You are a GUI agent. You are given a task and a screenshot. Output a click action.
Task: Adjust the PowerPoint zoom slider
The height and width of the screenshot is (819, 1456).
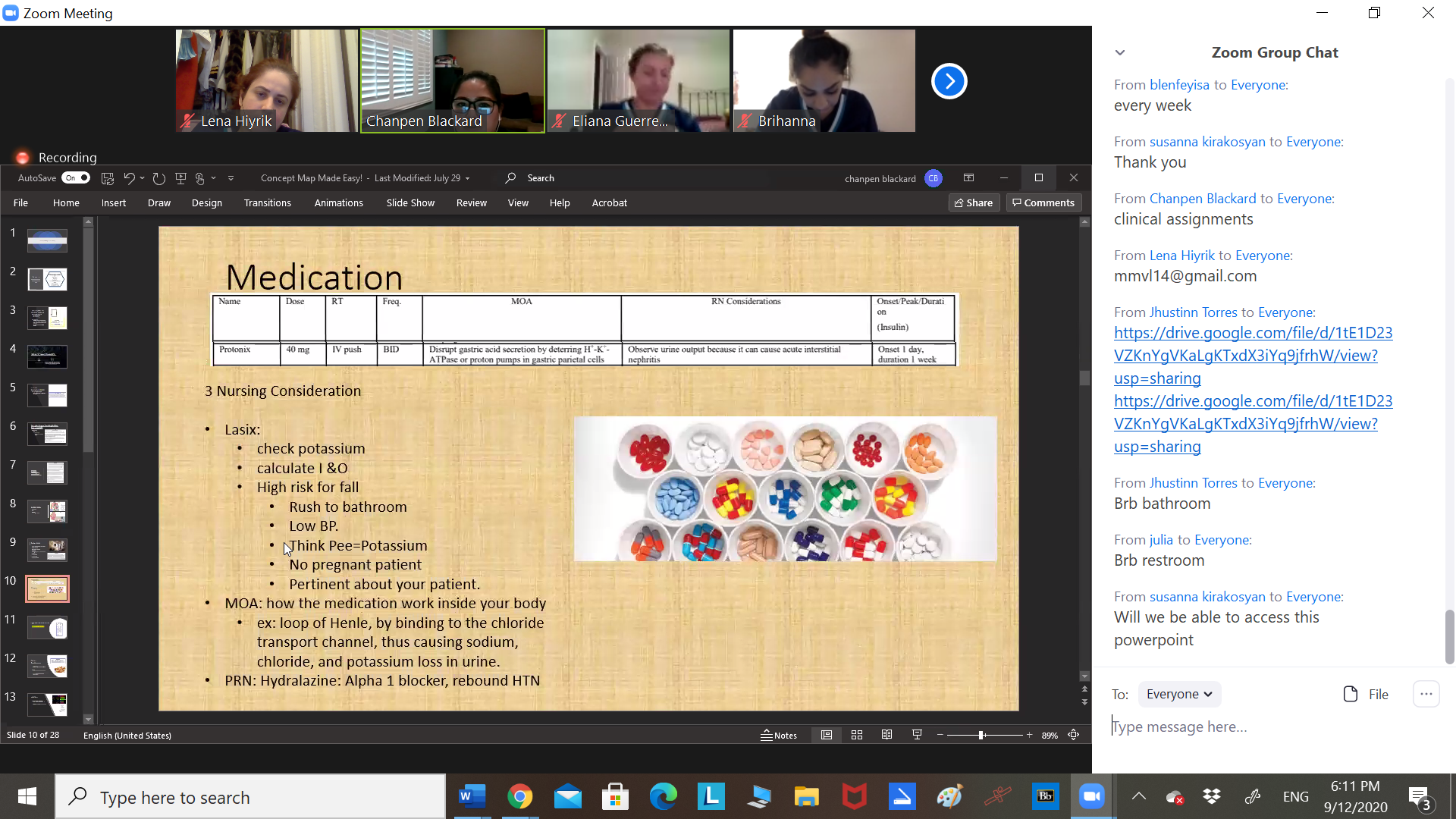click(x=981, y=735)
